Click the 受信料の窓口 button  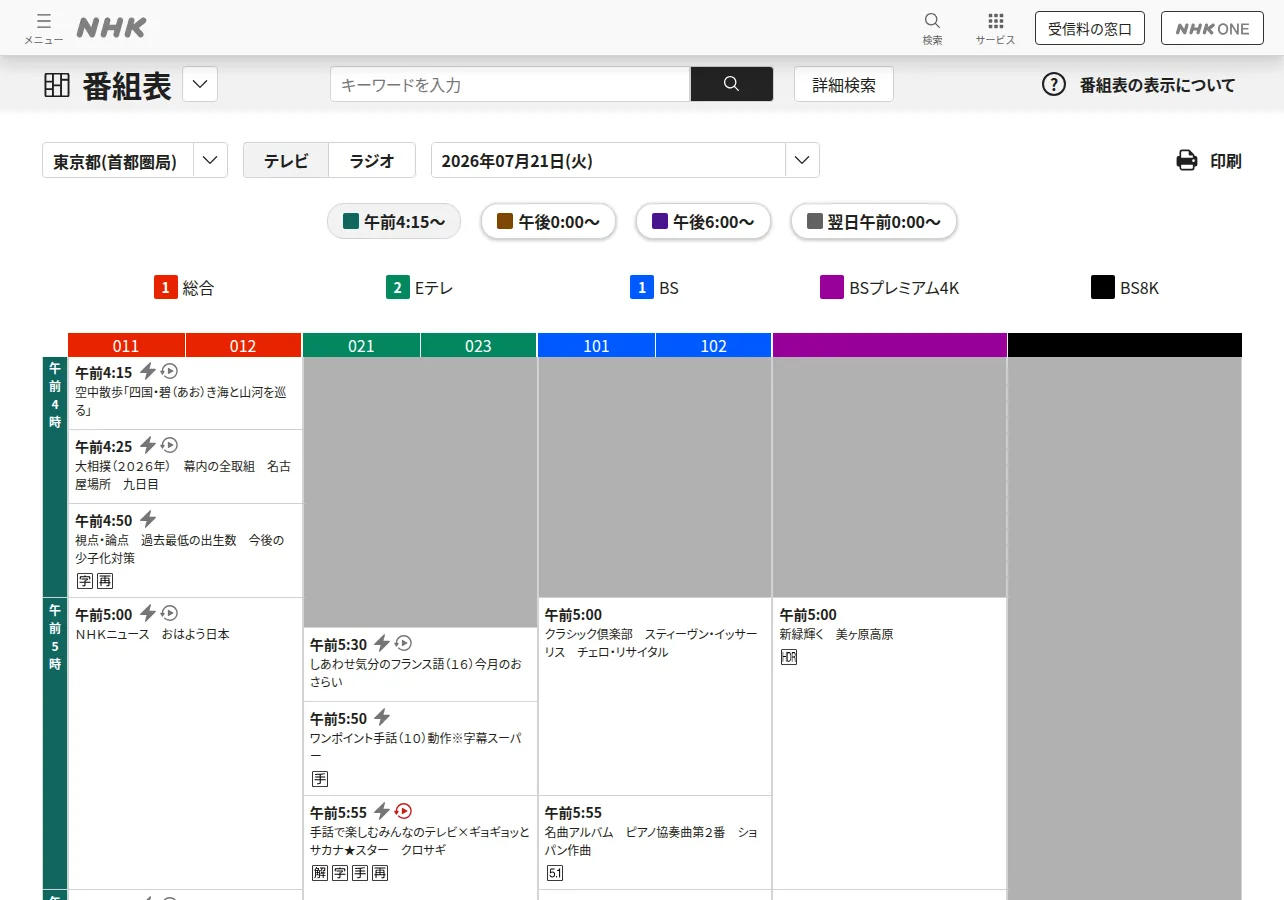tap(1090, 28)
